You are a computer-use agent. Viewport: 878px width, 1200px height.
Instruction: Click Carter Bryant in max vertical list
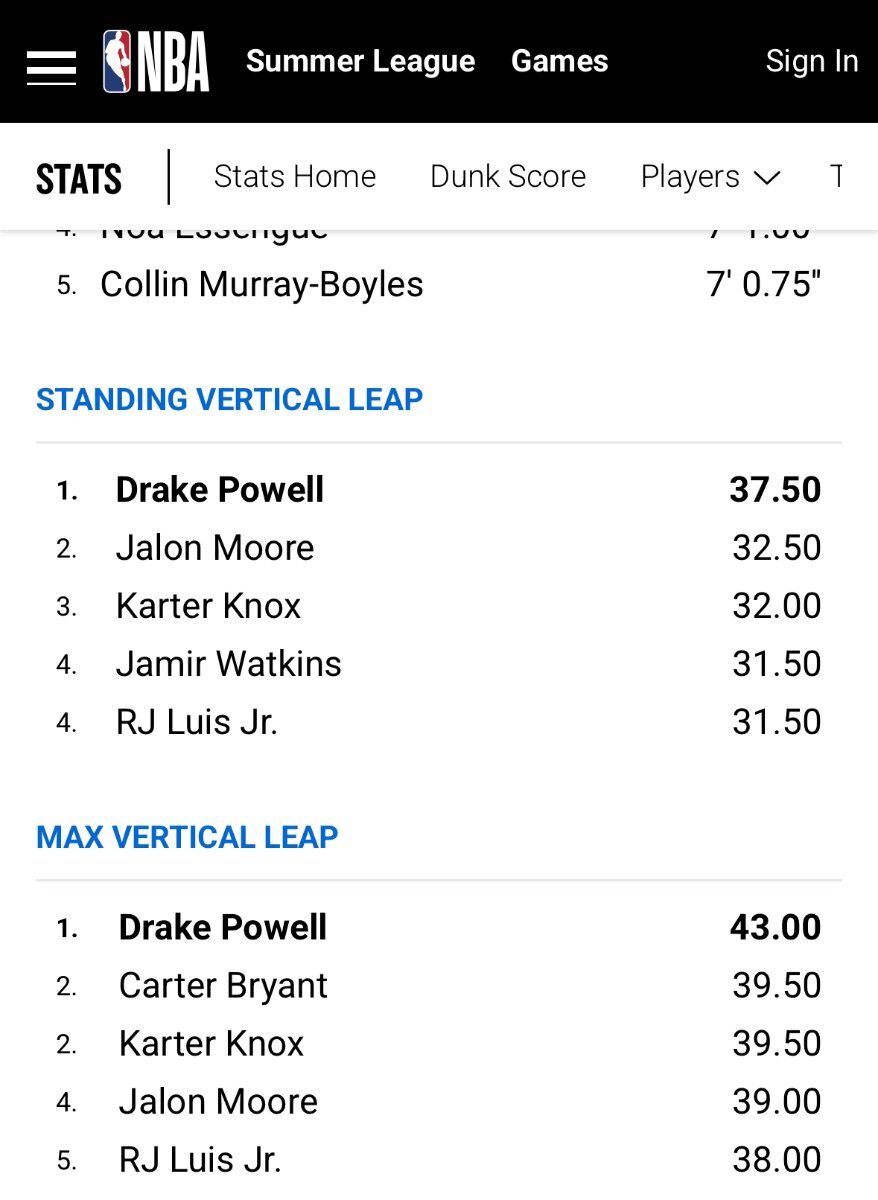tap(223, 986)
